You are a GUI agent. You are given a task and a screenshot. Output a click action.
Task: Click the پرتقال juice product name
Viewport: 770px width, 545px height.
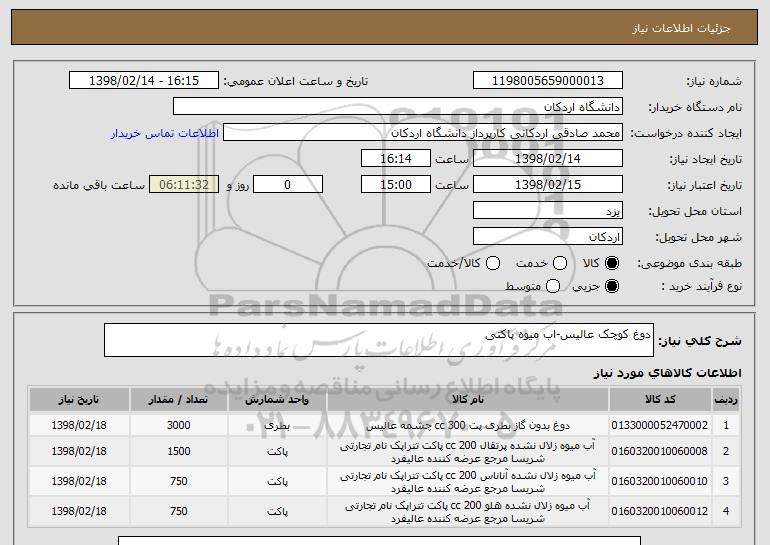[468, 452]
